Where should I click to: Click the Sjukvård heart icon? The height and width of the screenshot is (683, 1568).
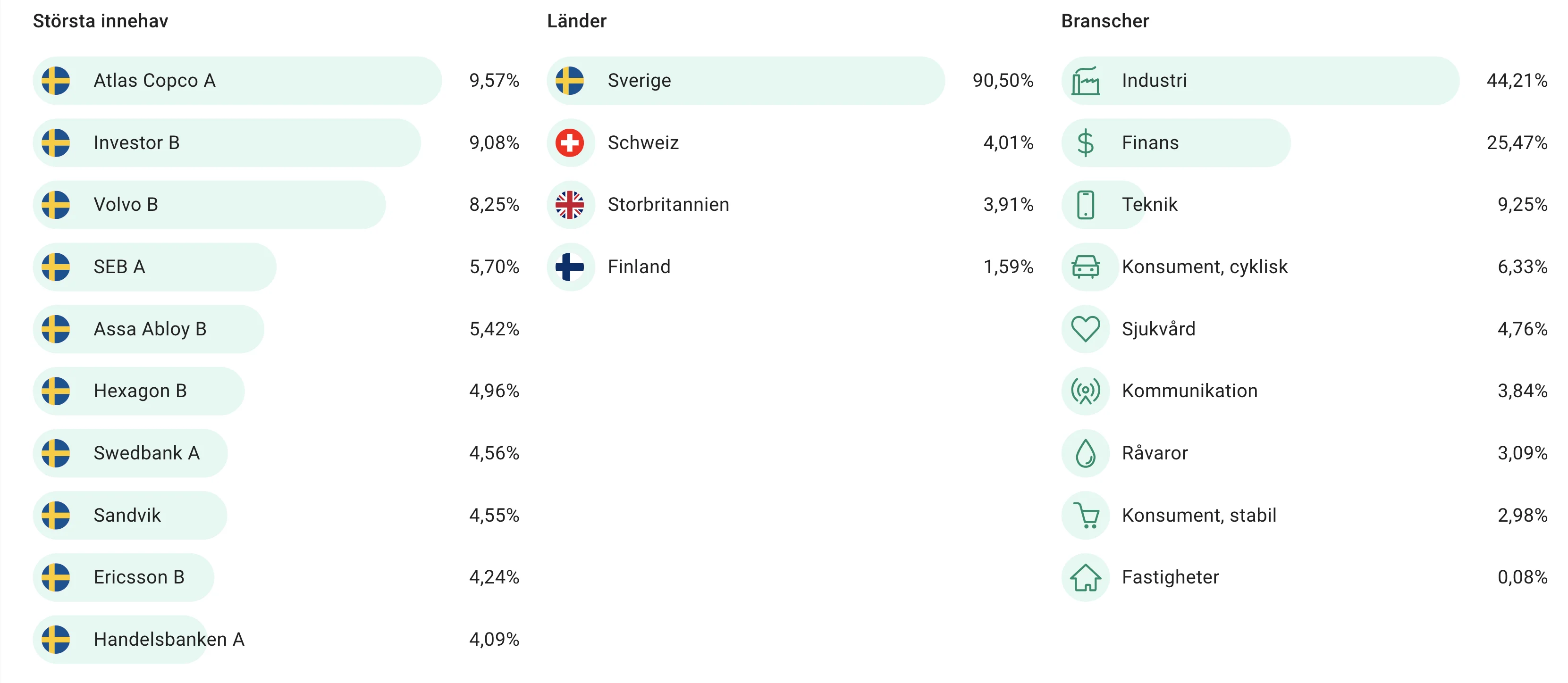[1085, 329]
